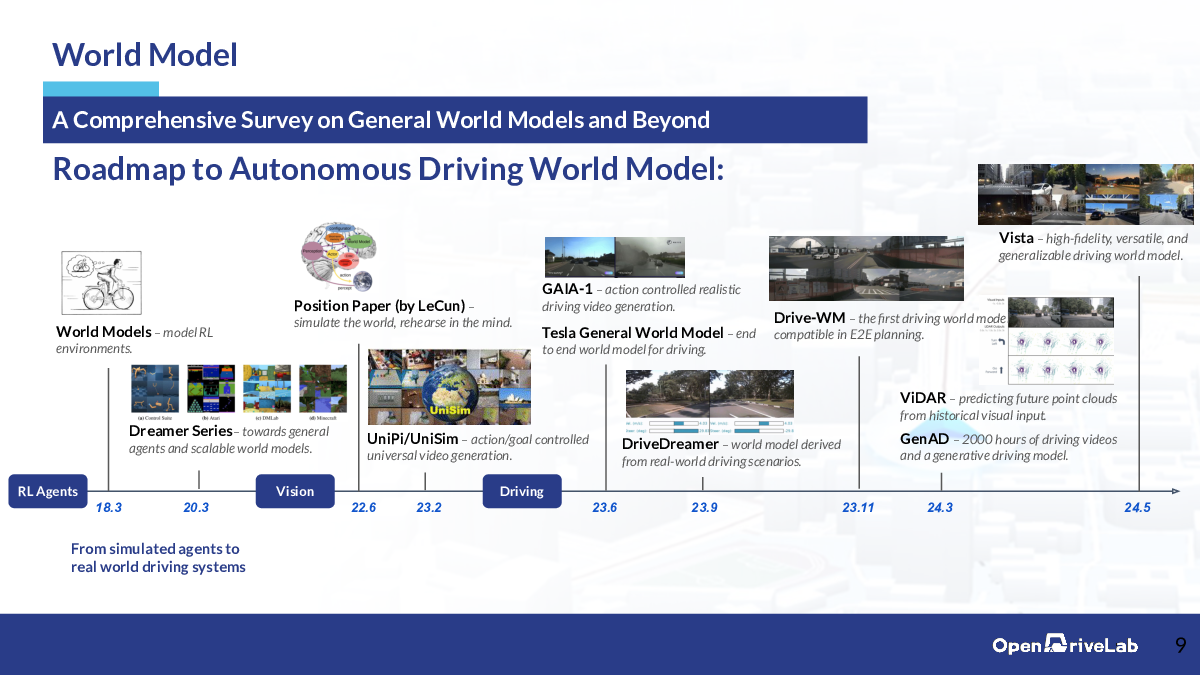
Task: Click the World Model slide title
Action: [x=145, y=54]
